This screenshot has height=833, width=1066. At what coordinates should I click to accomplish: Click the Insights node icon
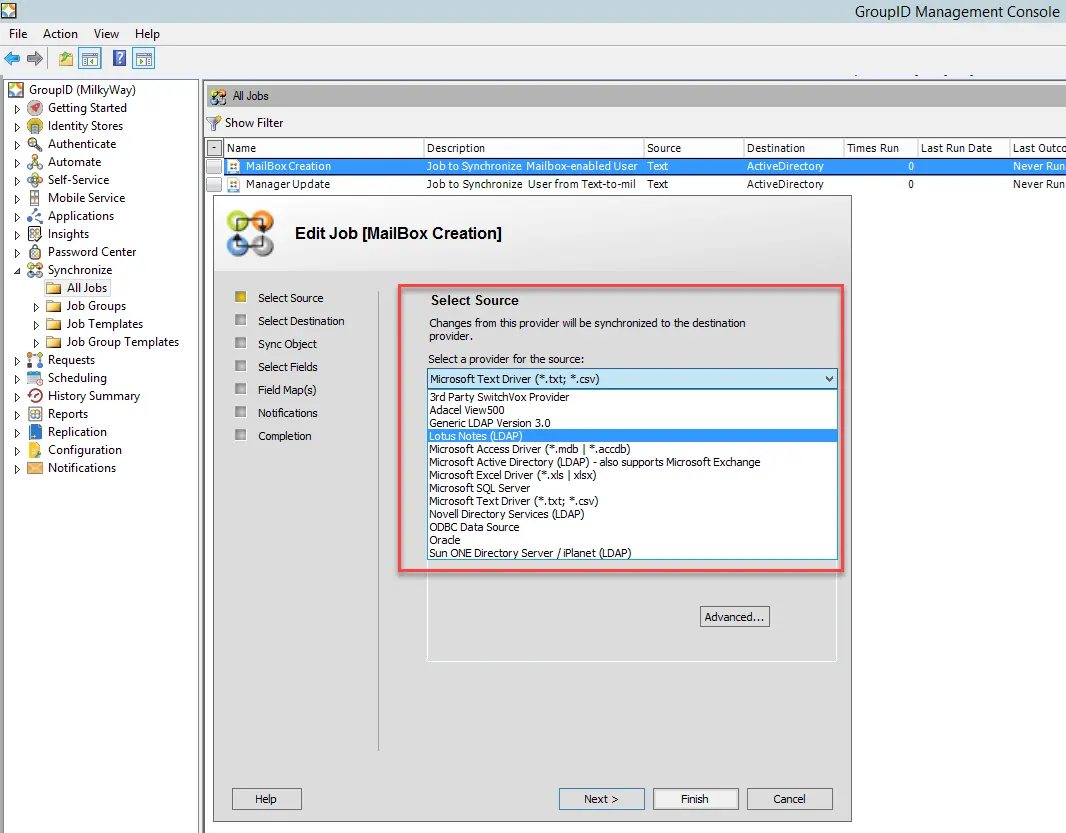point(35,234)
